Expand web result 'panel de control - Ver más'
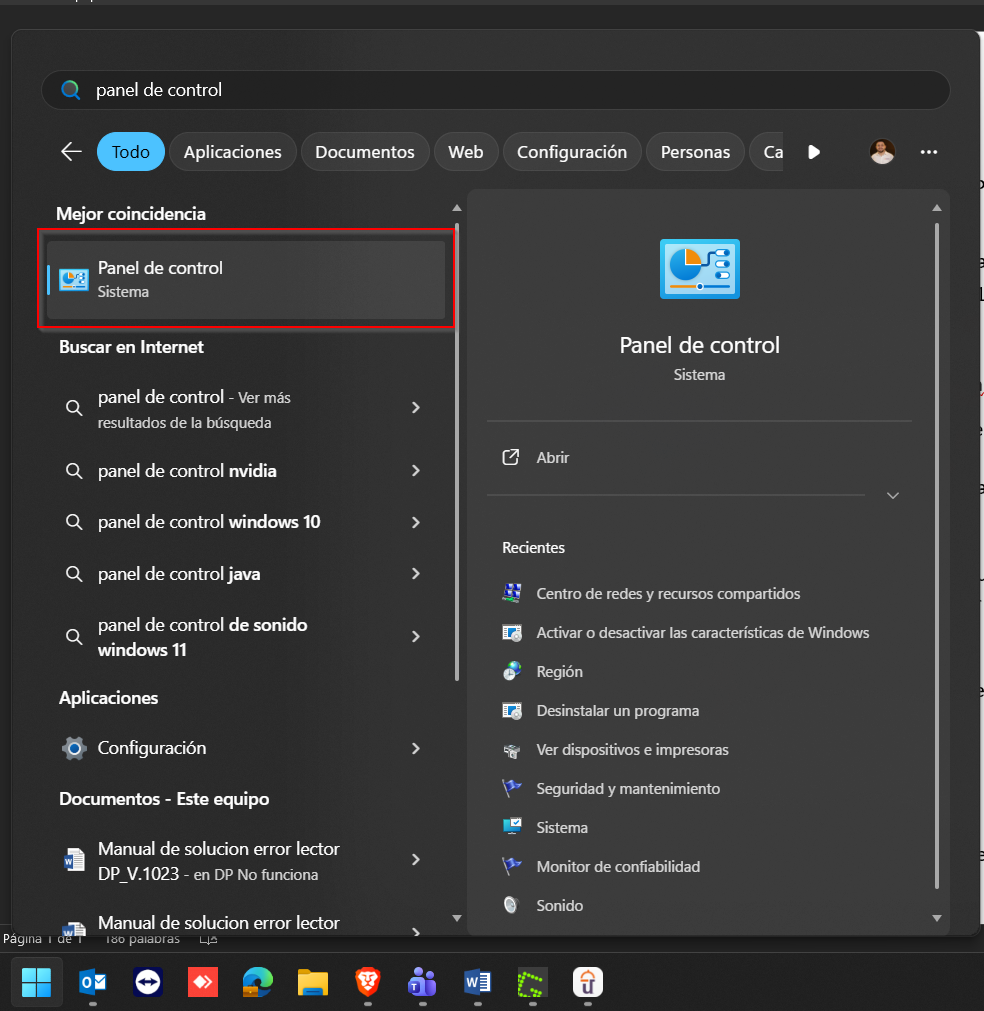984x1011 pixels. [416, 407]
